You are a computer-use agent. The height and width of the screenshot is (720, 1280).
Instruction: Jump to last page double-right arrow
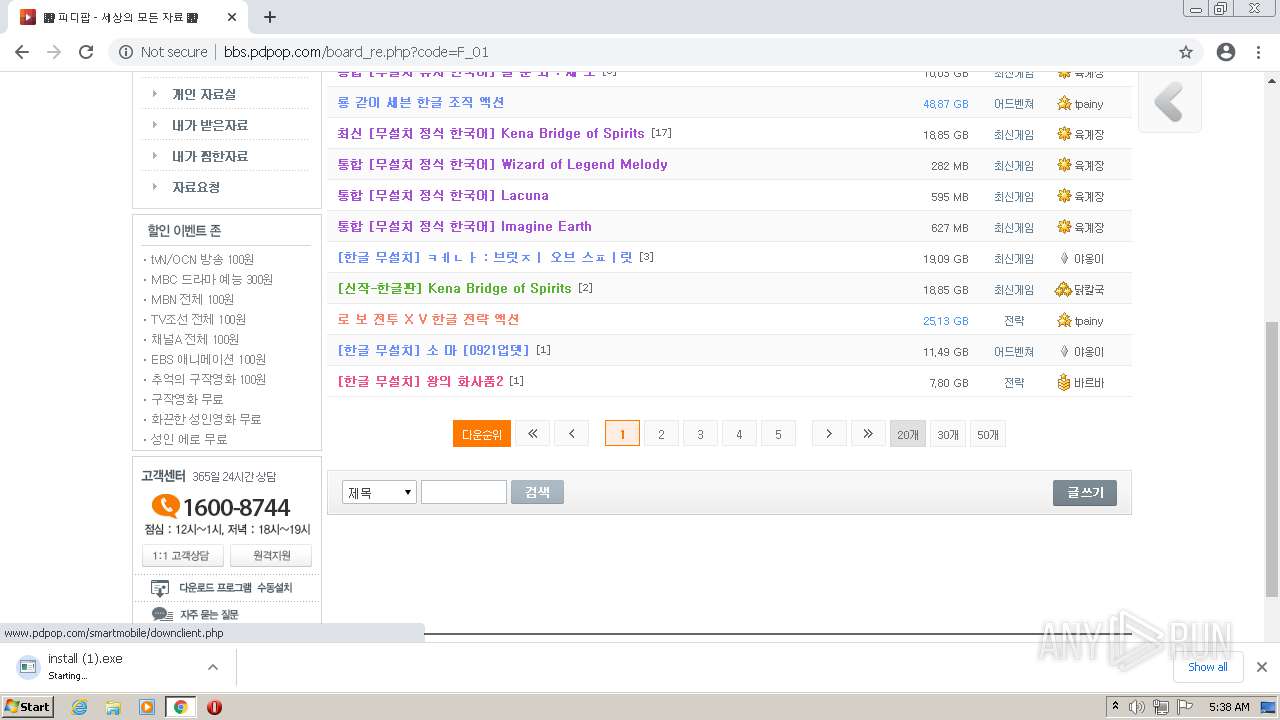[x=867, y=433]
